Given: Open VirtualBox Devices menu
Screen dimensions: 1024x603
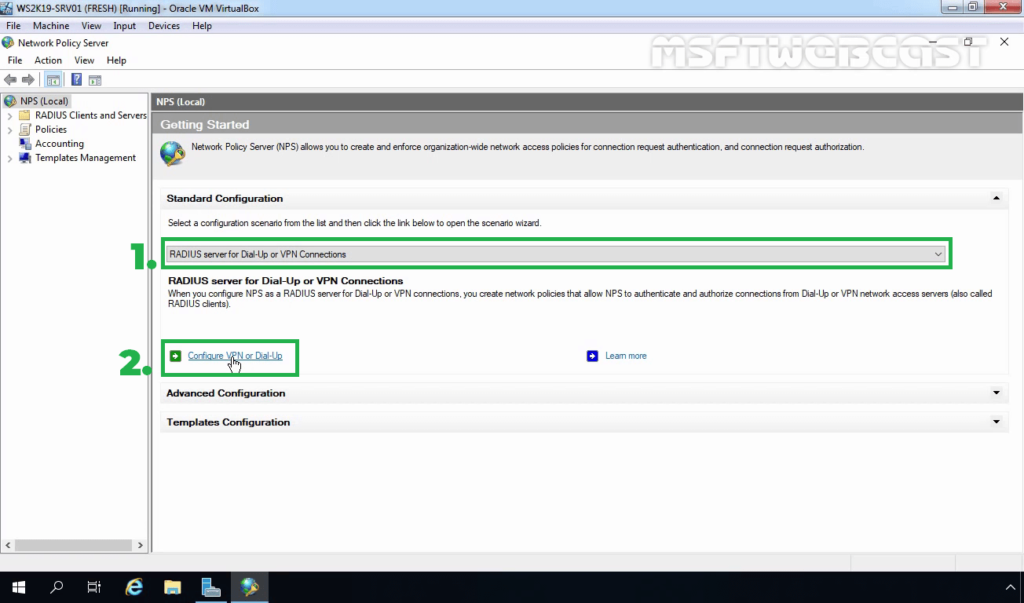Looking at the screenshot, I should [163, 25].
